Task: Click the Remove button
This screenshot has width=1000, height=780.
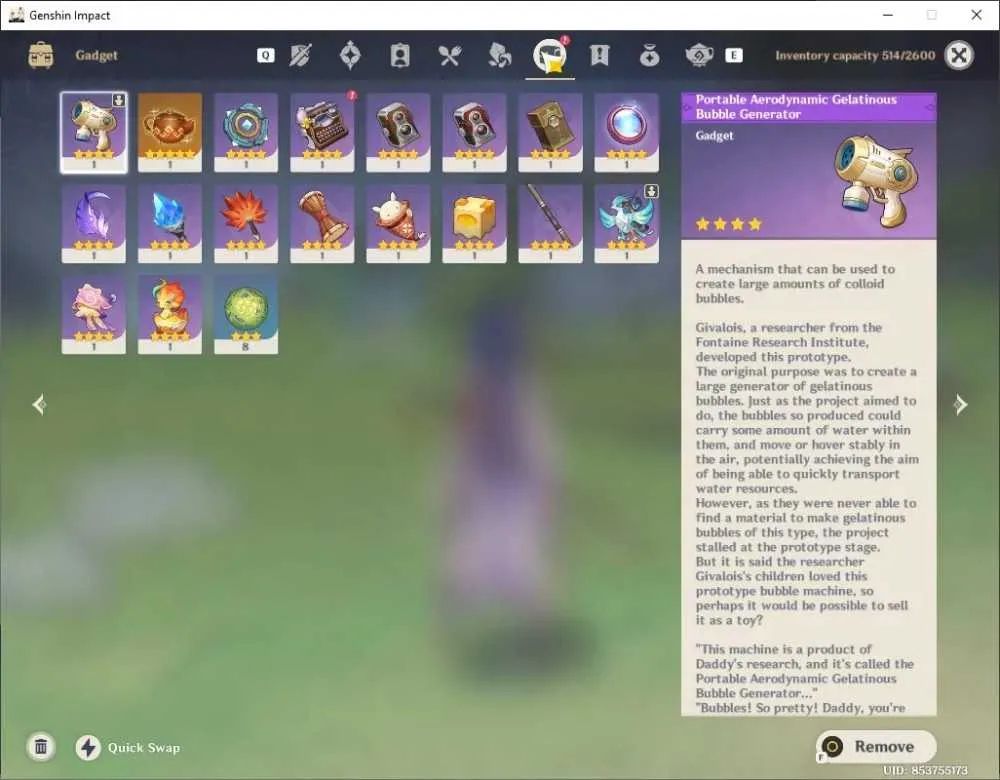Action: pyautogui.click(x=876, y=746)
